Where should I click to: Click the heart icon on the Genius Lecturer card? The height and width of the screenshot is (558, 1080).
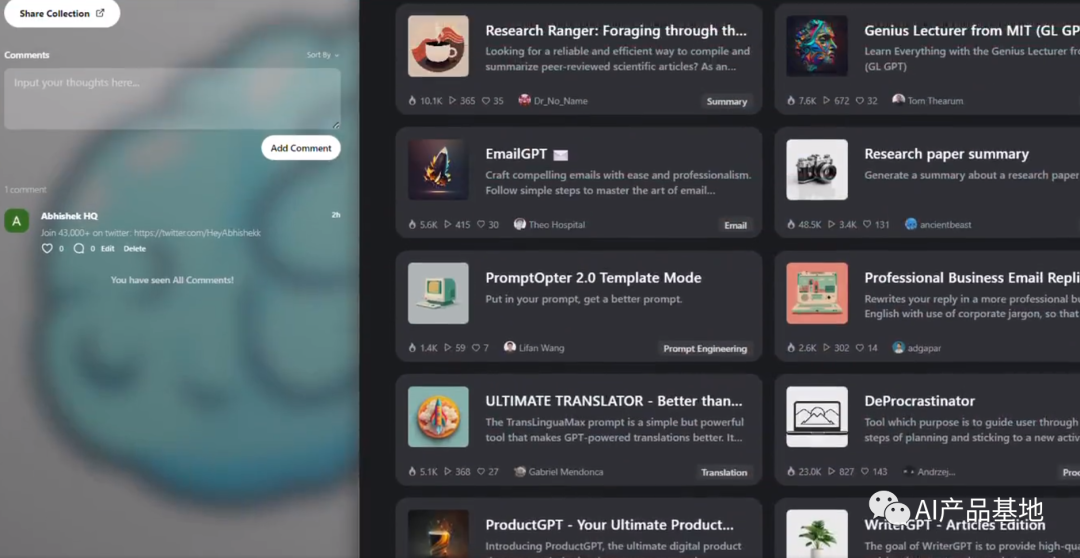860,101
